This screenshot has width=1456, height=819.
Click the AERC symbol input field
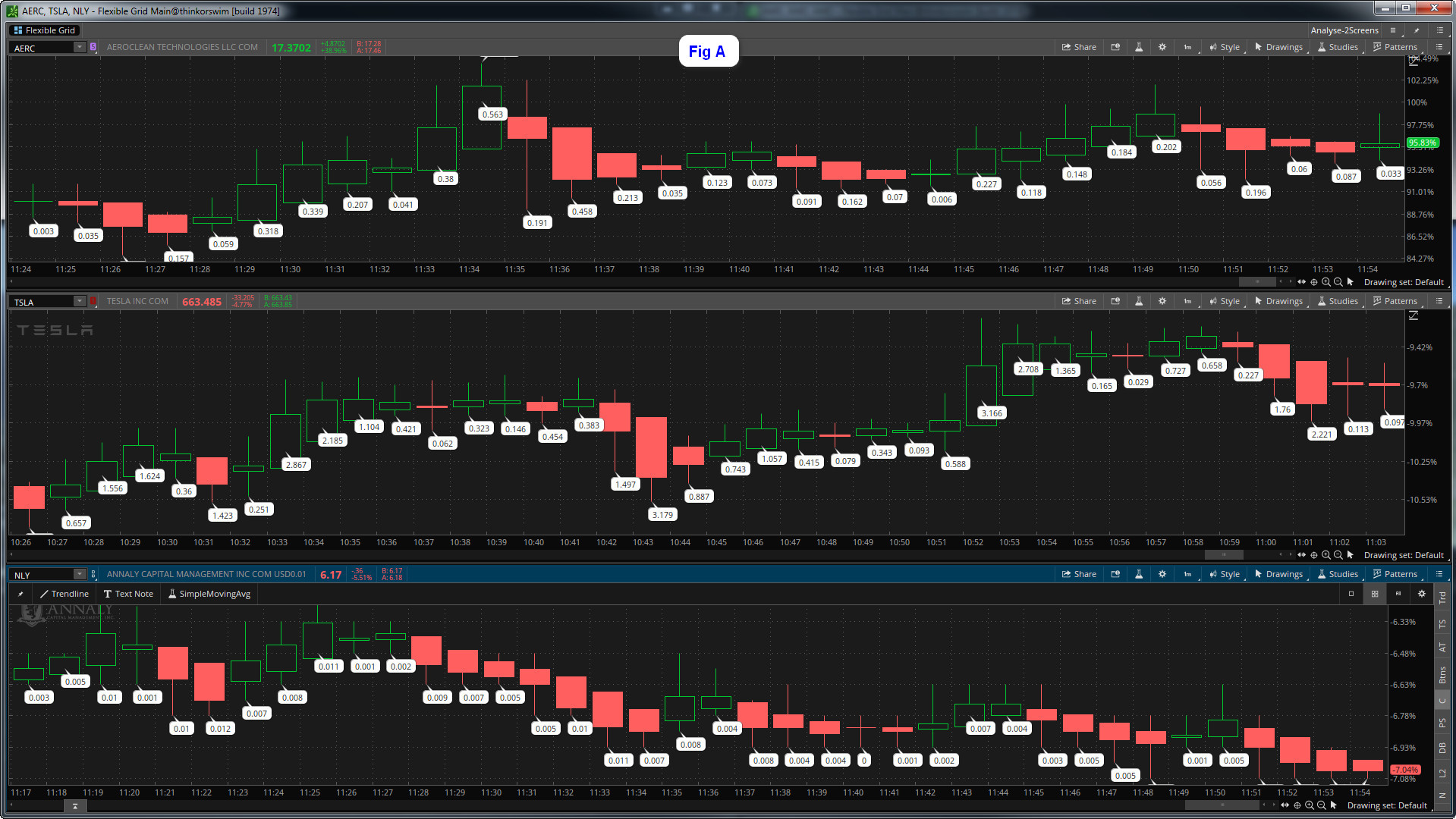tap(42, 47)
